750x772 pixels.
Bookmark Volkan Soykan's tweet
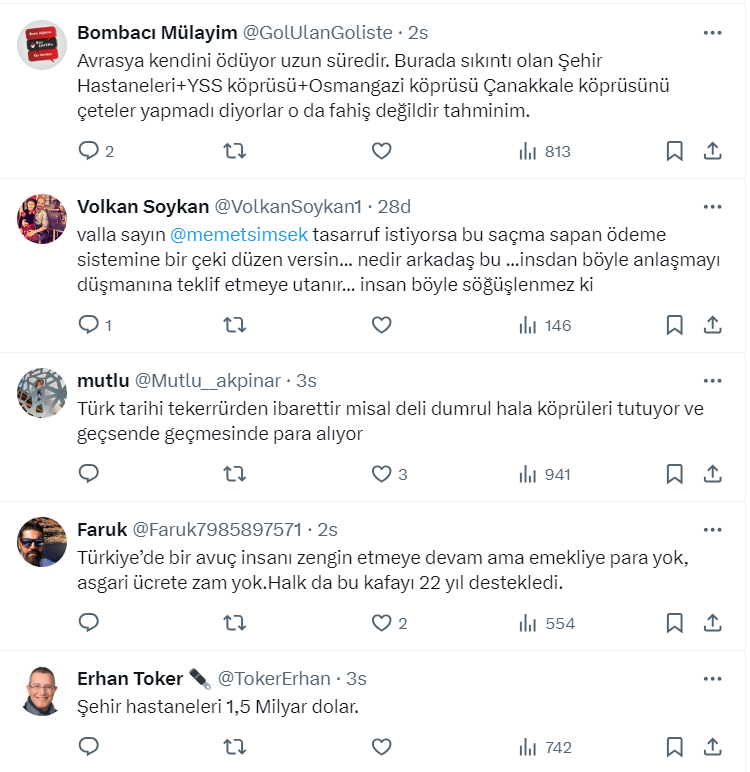[x=675, y=325]
